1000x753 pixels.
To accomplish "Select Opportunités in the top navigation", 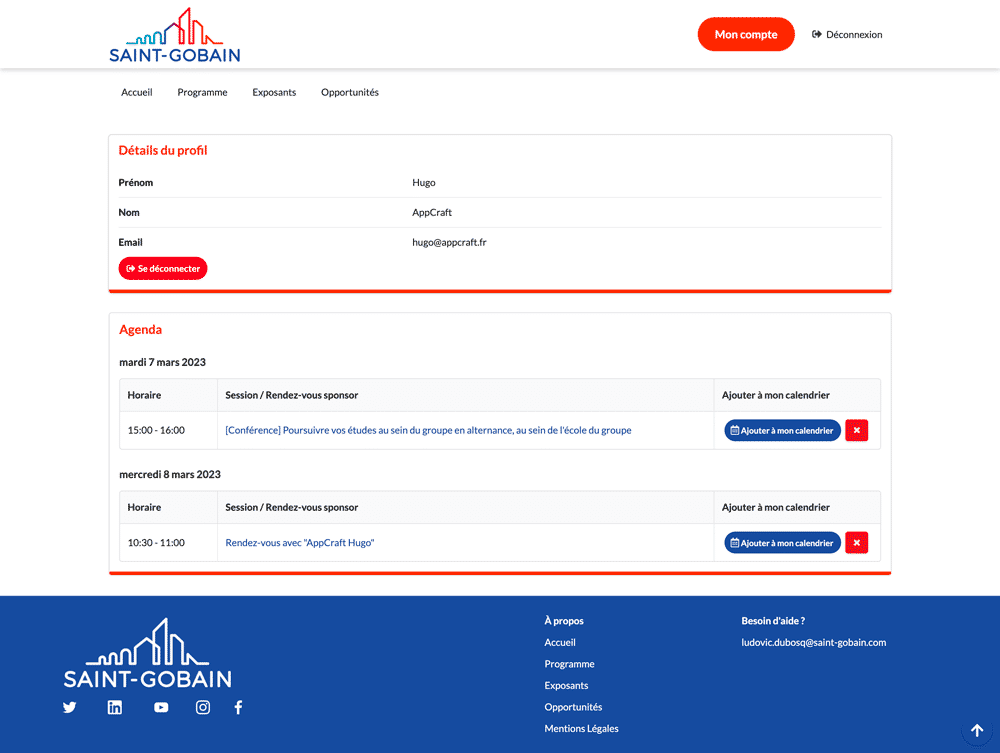I will (350, 92).
